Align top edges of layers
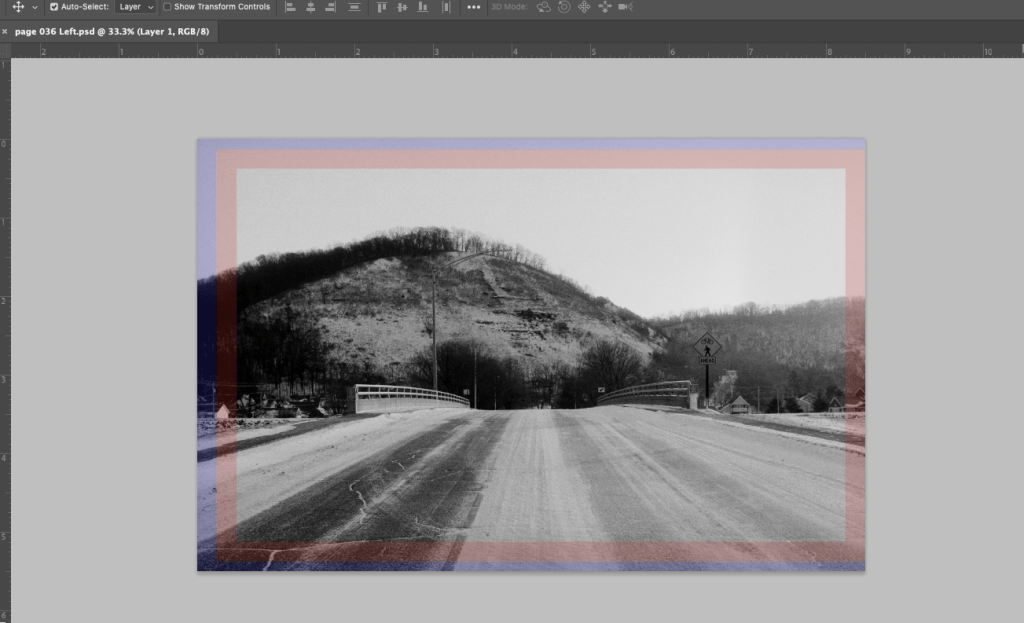The image size is (1024, 623). [381, 7]
